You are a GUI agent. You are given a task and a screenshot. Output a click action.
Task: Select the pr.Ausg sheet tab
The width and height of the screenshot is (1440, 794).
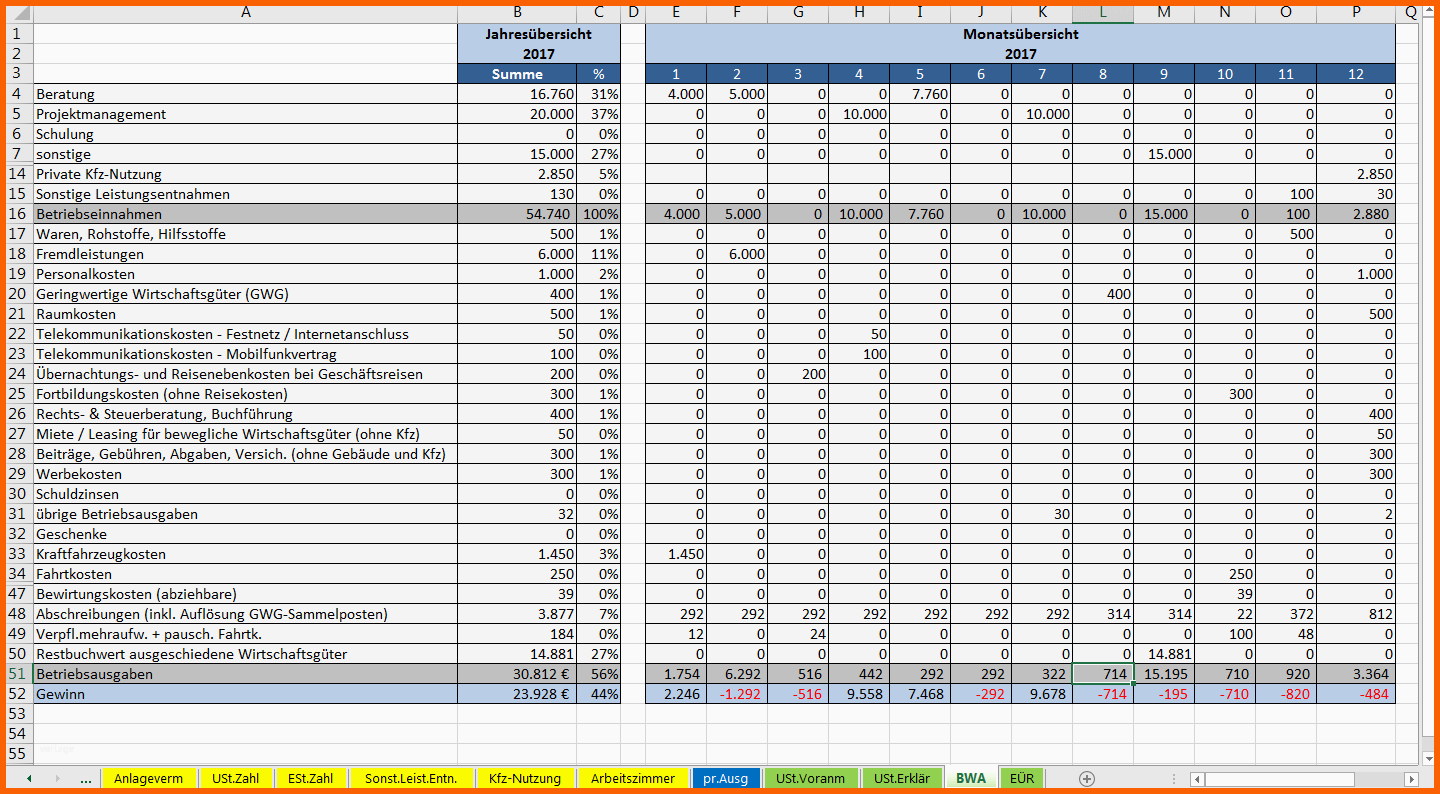(725, 778)
